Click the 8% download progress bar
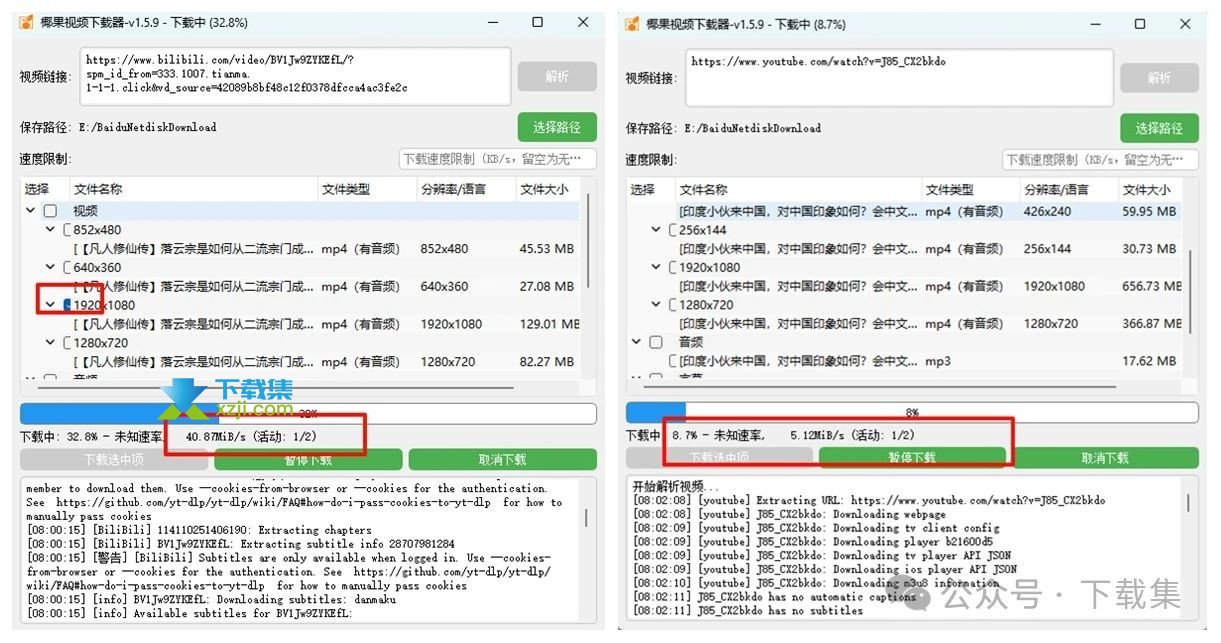Image resolution: width=1221 pixels, height=643 pixels. 912,412
